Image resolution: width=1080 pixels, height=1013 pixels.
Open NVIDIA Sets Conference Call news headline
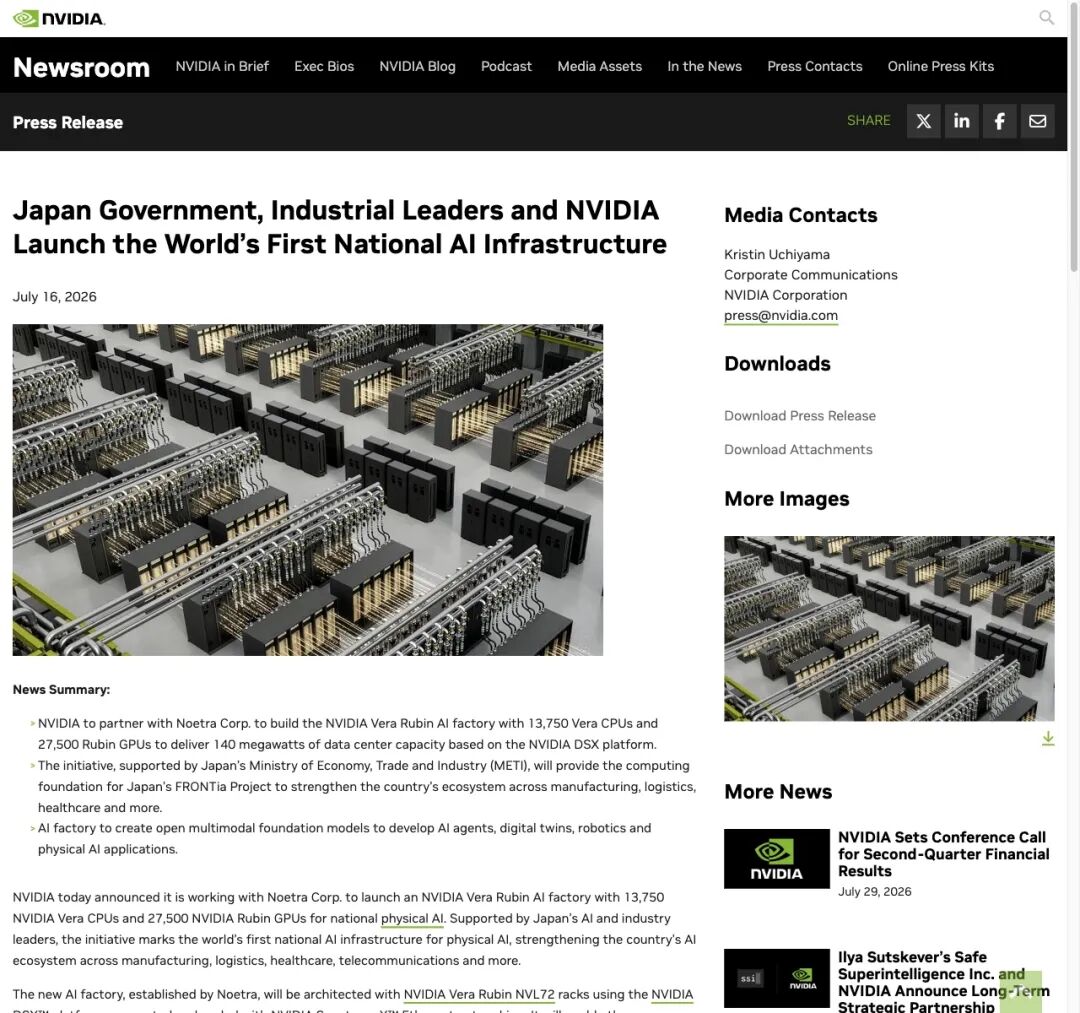coord(943,854)
